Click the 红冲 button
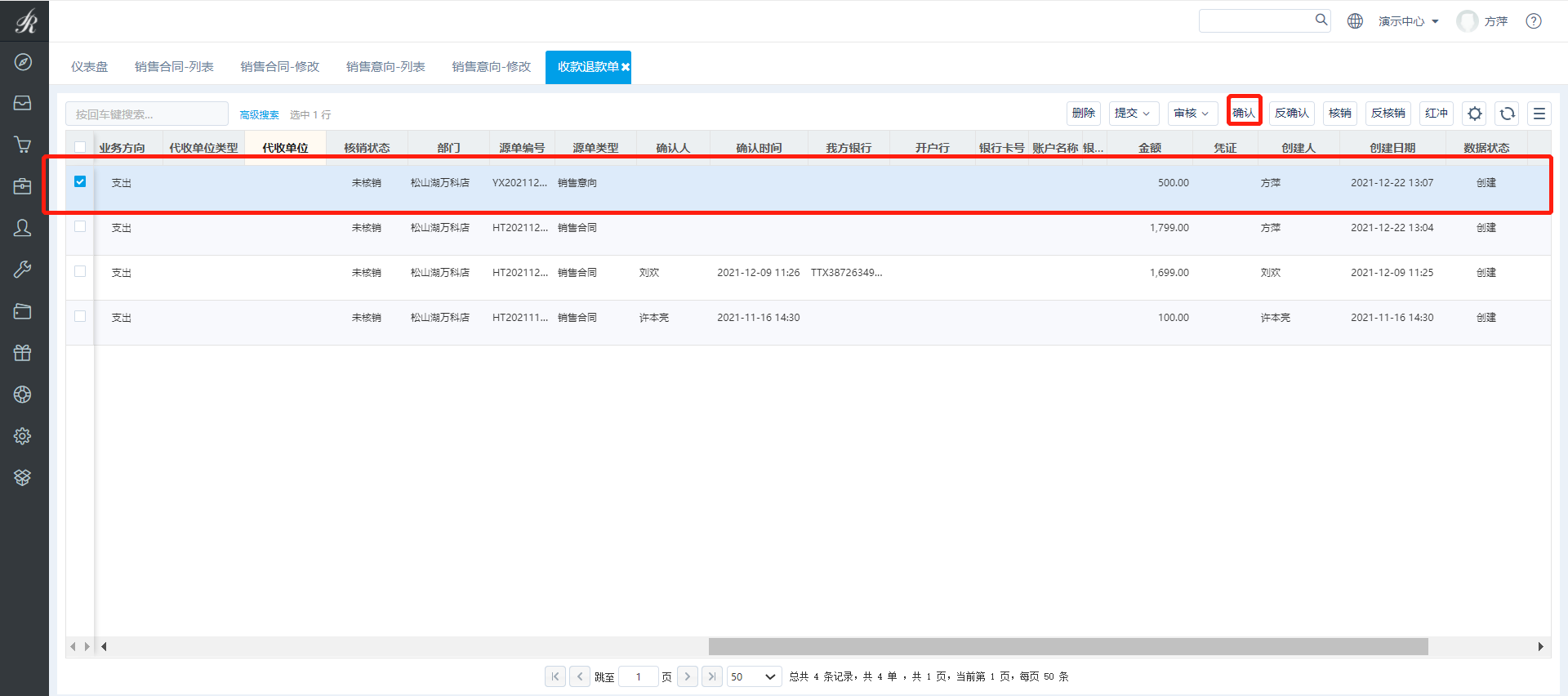Image resolution: width=1568 pixels, height=696 pixels. 1437,114
